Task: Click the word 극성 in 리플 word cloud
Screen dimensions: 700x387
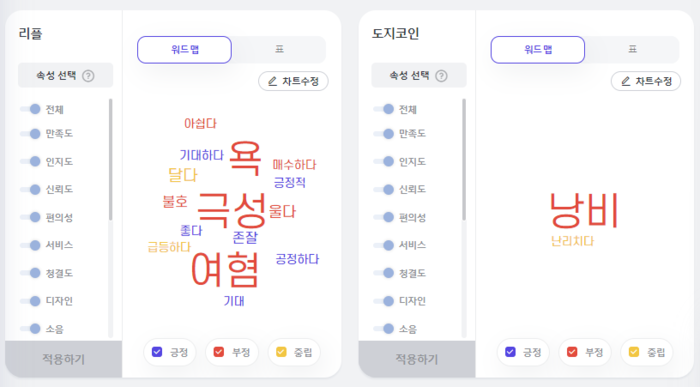Action: click(232, 210)
